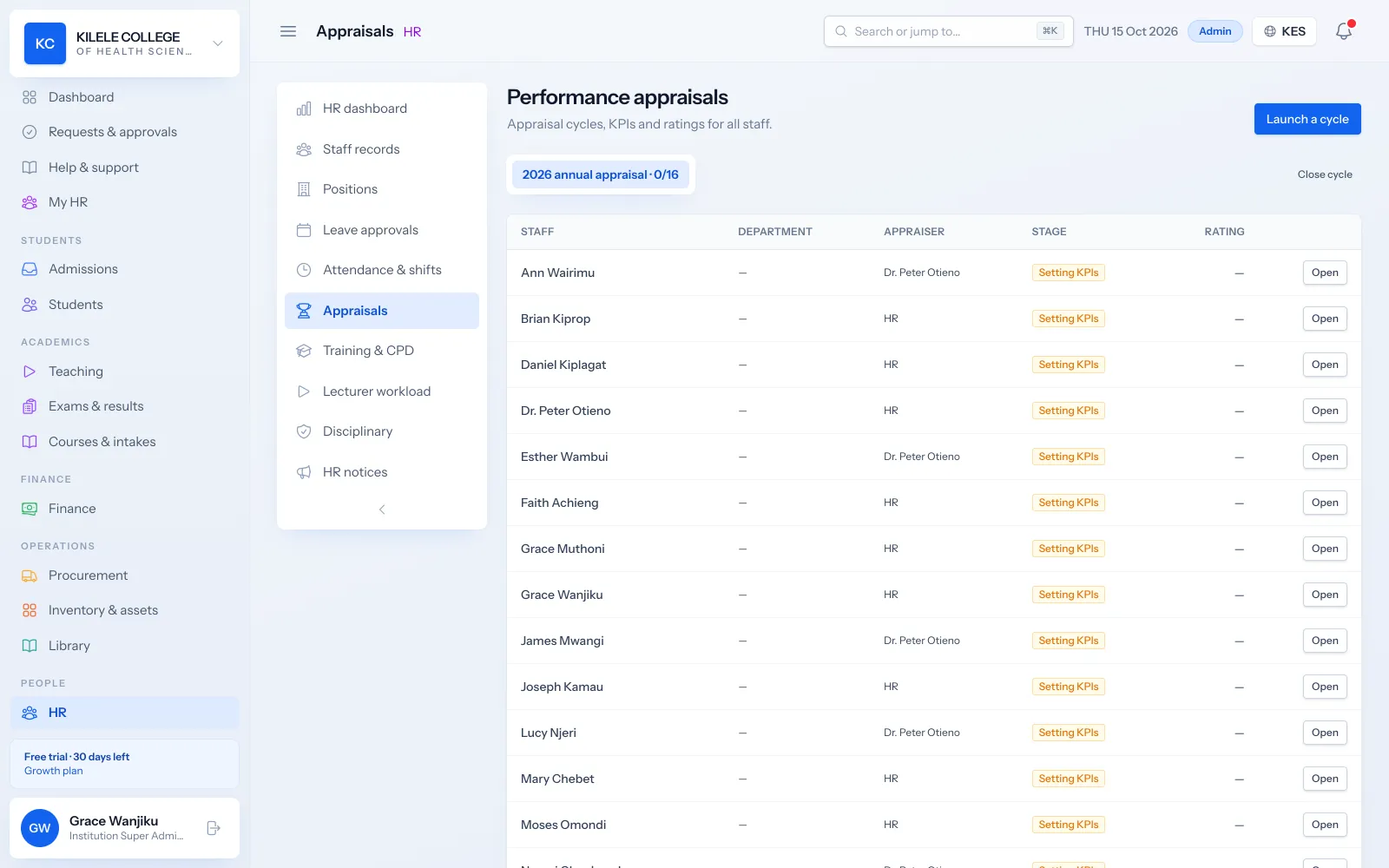
Task: Focus the Search or jump to field
Action: (949, 31)
